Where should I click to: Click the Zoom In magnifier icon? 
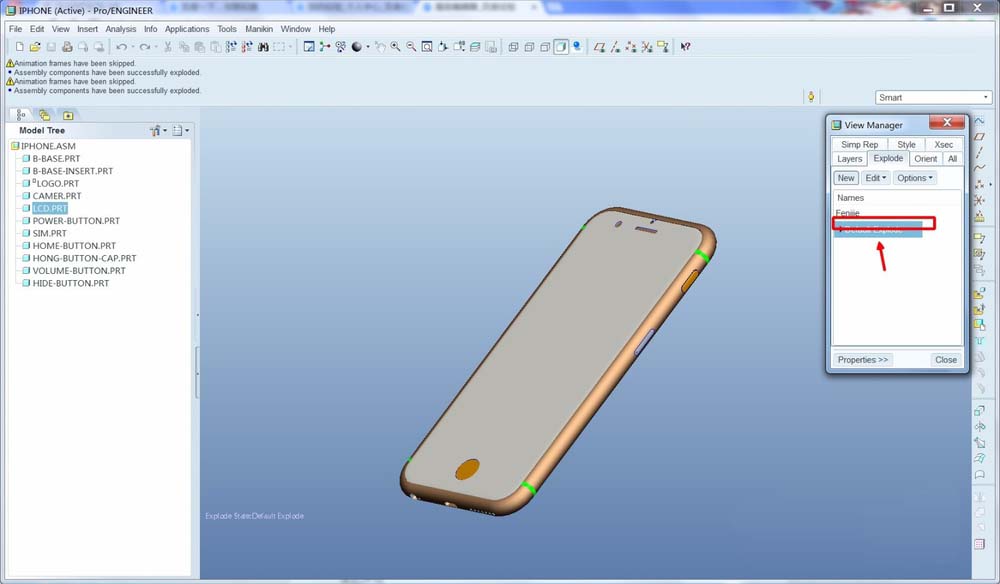click(x=395, y=47)
